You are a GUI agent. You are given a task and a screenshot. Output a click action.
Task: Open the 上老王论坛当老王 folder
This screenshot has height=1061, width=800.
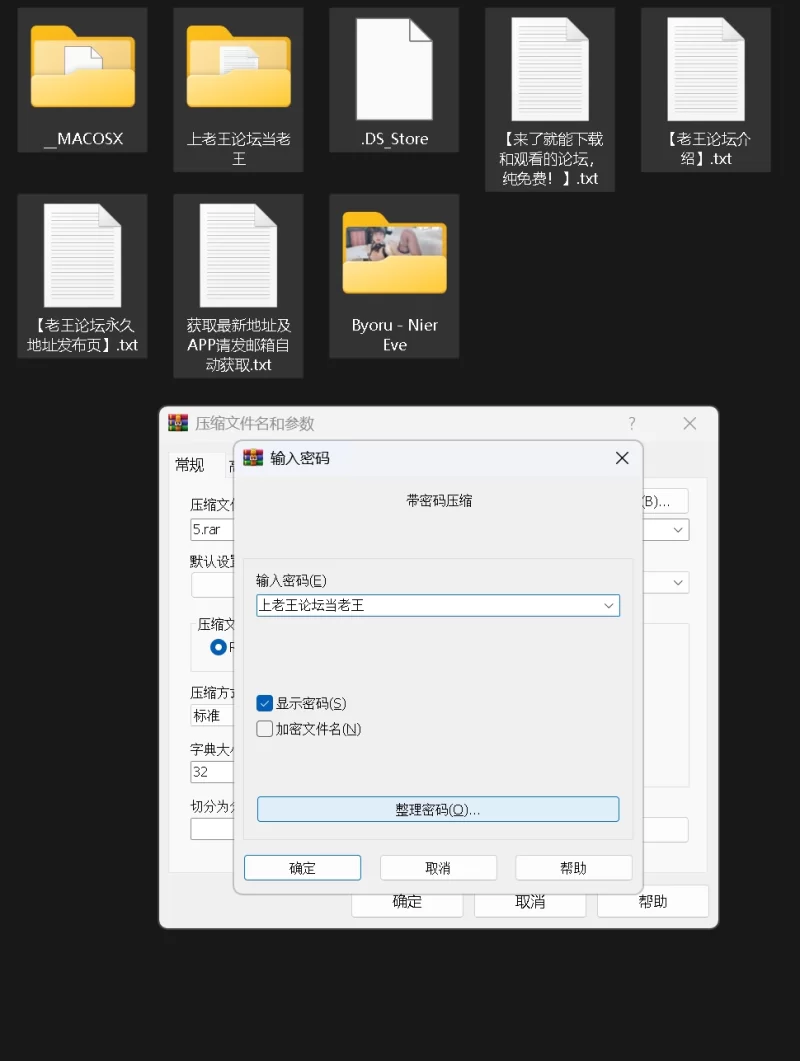238,69
